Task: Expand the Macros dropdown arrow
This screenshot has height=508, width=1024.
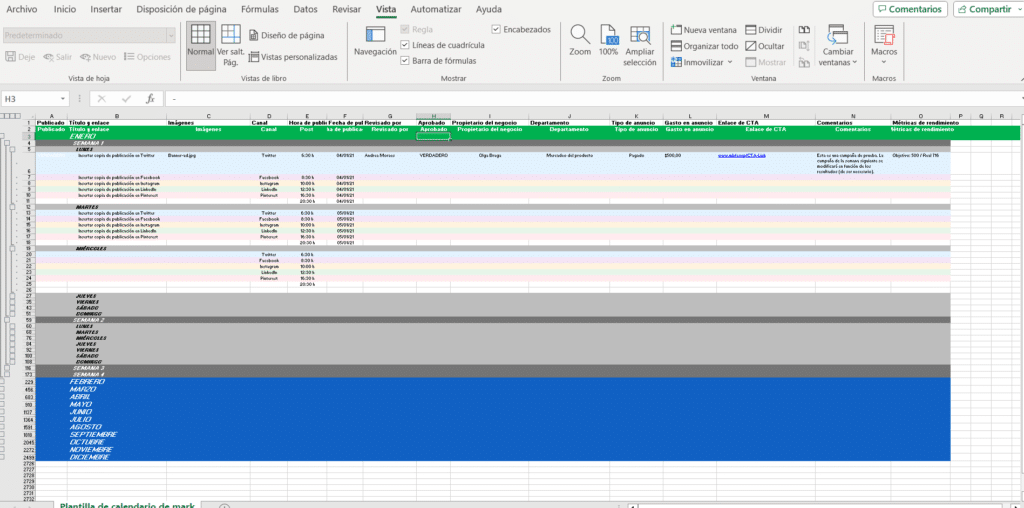Action: pos(884,63)
